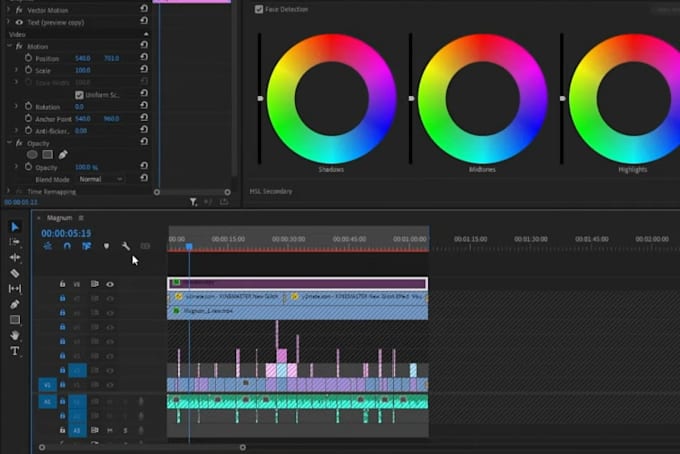Select the Slip tool
680x454 pixels.
tap(15, 288)
